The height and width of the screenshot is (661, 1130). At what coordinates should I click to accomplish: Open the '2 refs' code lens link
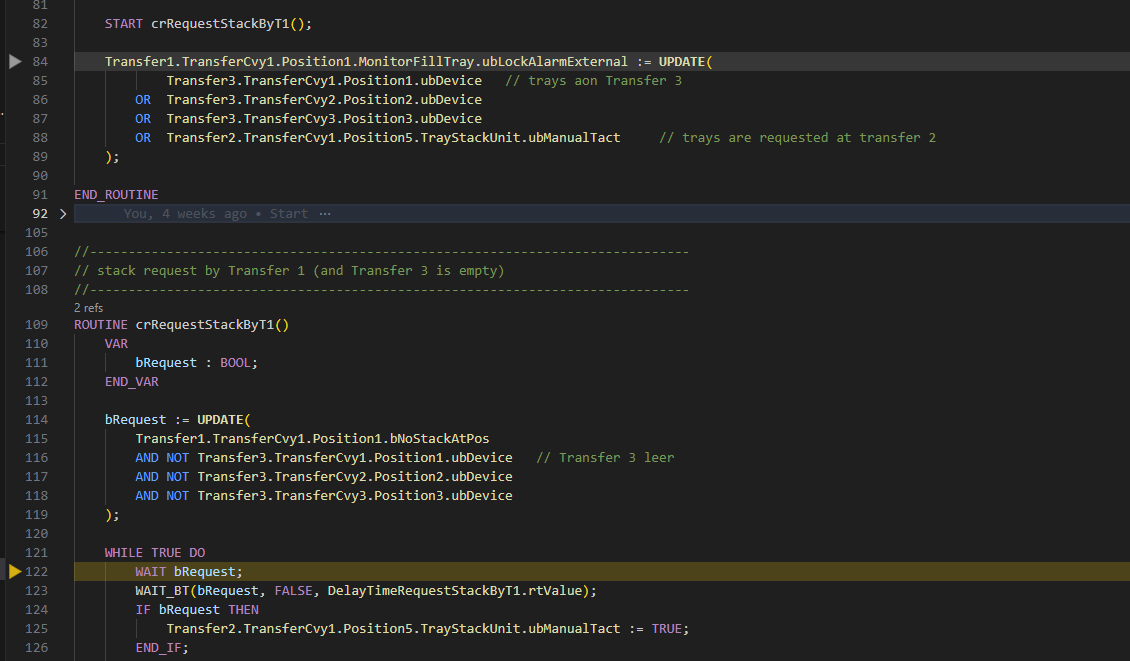point(89,308)
